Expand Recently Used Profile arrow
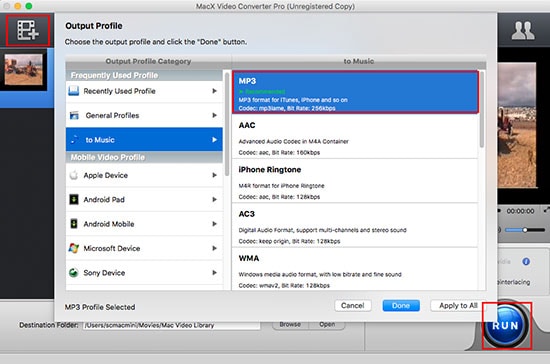This screenshot has height=364, width=550. coord(214,91)
